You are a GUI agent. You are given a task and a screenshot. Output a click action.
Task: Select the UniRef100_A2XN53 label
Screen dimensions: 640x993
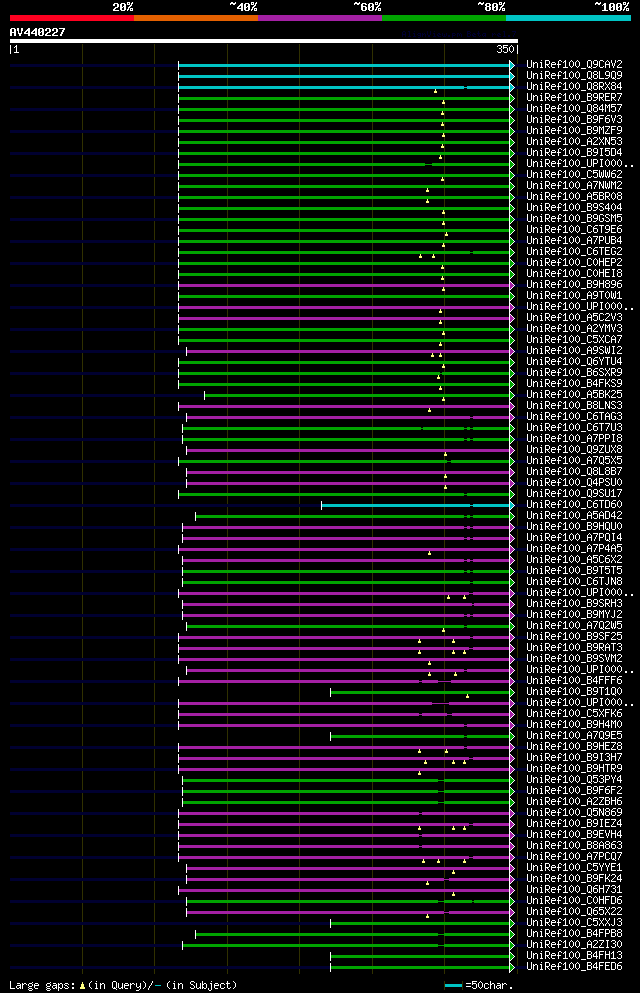pos(574,141)
